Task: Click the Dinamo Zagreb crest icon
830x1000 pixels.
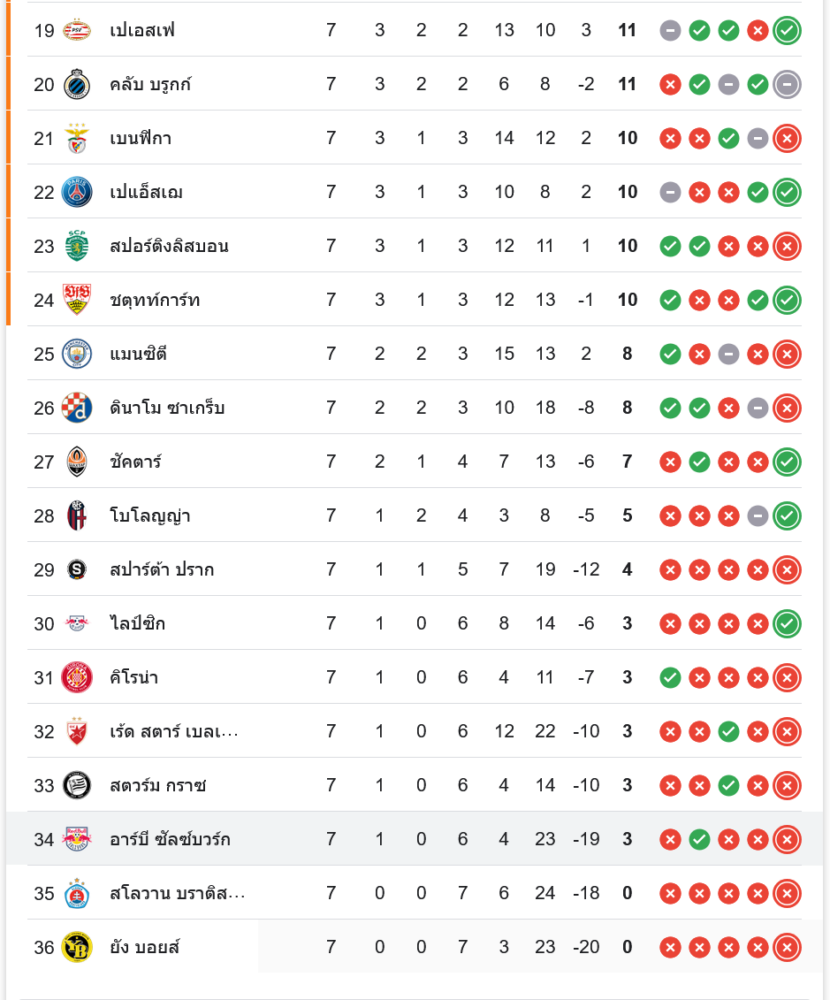Action: point(77,408)
